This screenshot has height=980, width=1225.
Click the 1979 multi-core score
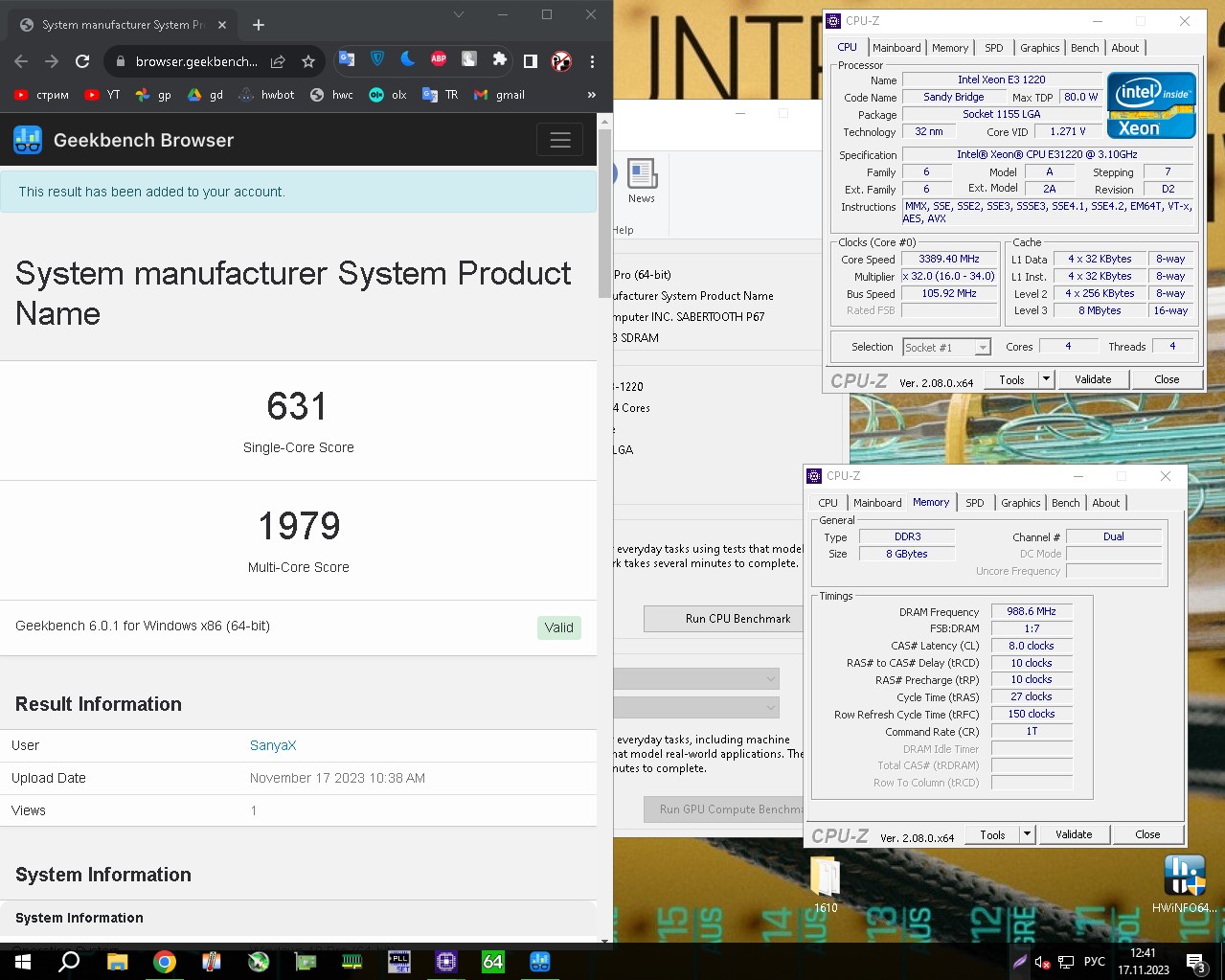point(299,526)
